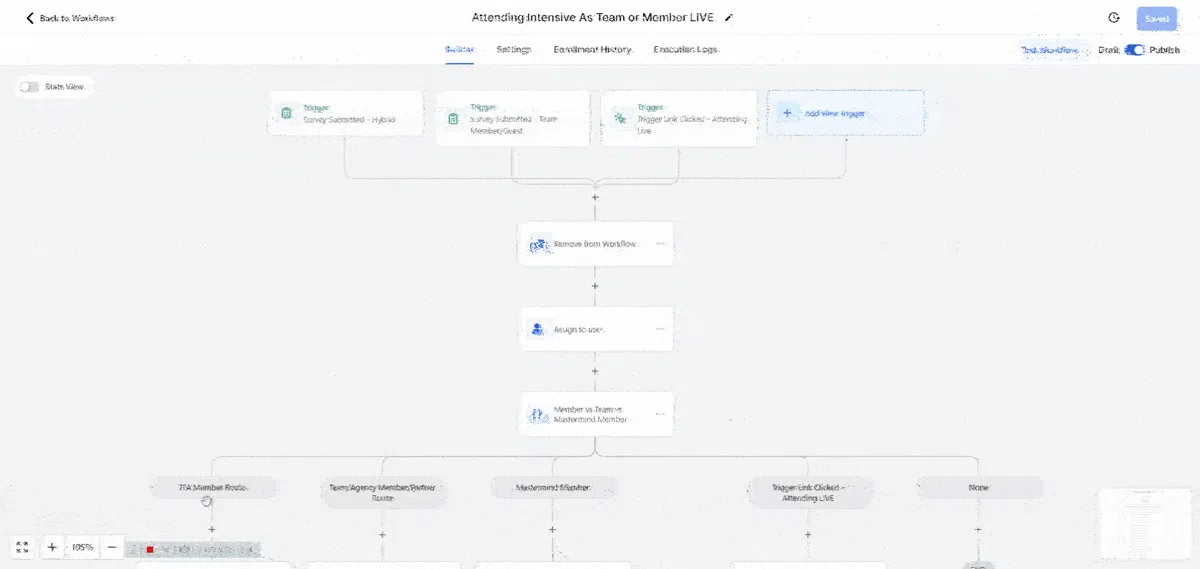Image resolution: width=1200 pixels, height=569 pixels.
Task: Open Survey Submitted - Team Member/Guest trigger
Action: (x=512, y=119)
